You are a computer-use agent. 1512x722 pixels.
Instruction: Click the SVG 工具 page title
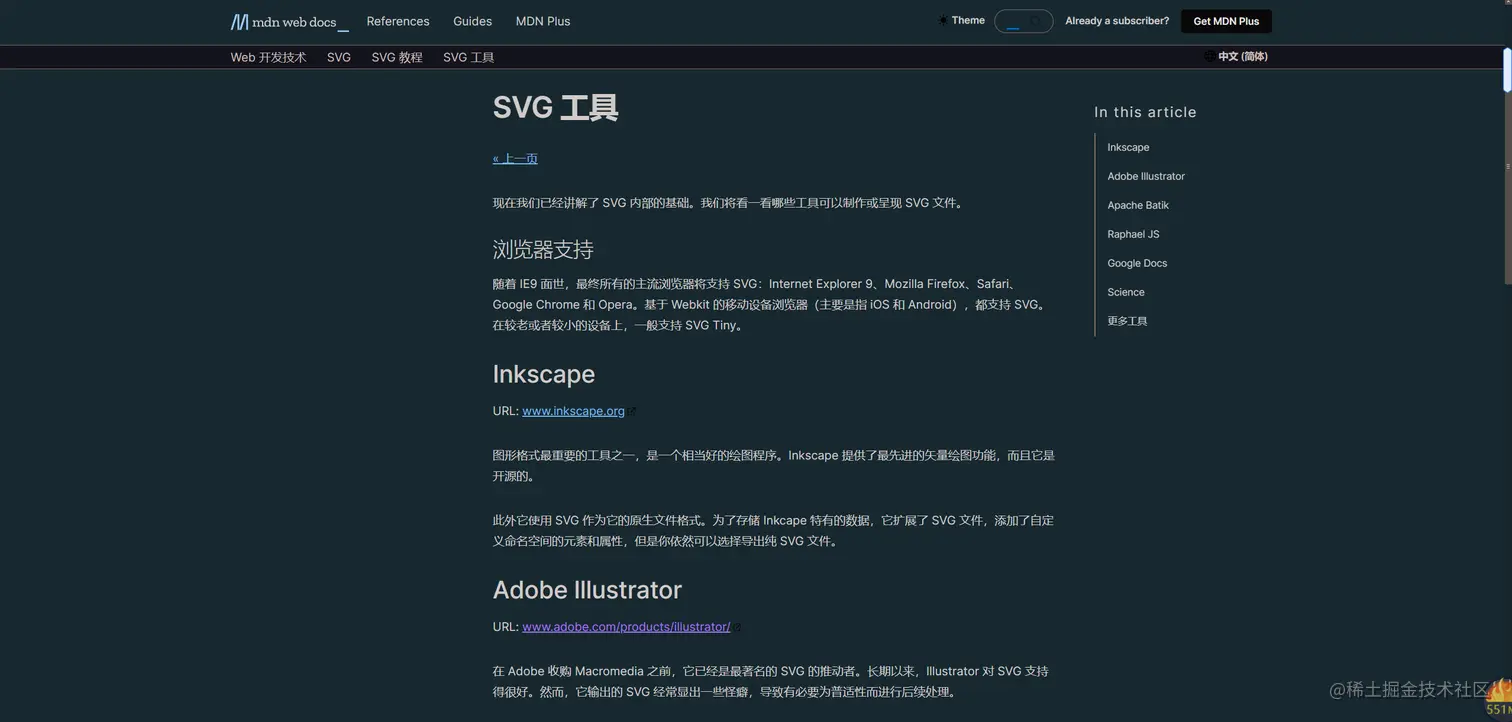pyautogui.click(x=555, y=107)
